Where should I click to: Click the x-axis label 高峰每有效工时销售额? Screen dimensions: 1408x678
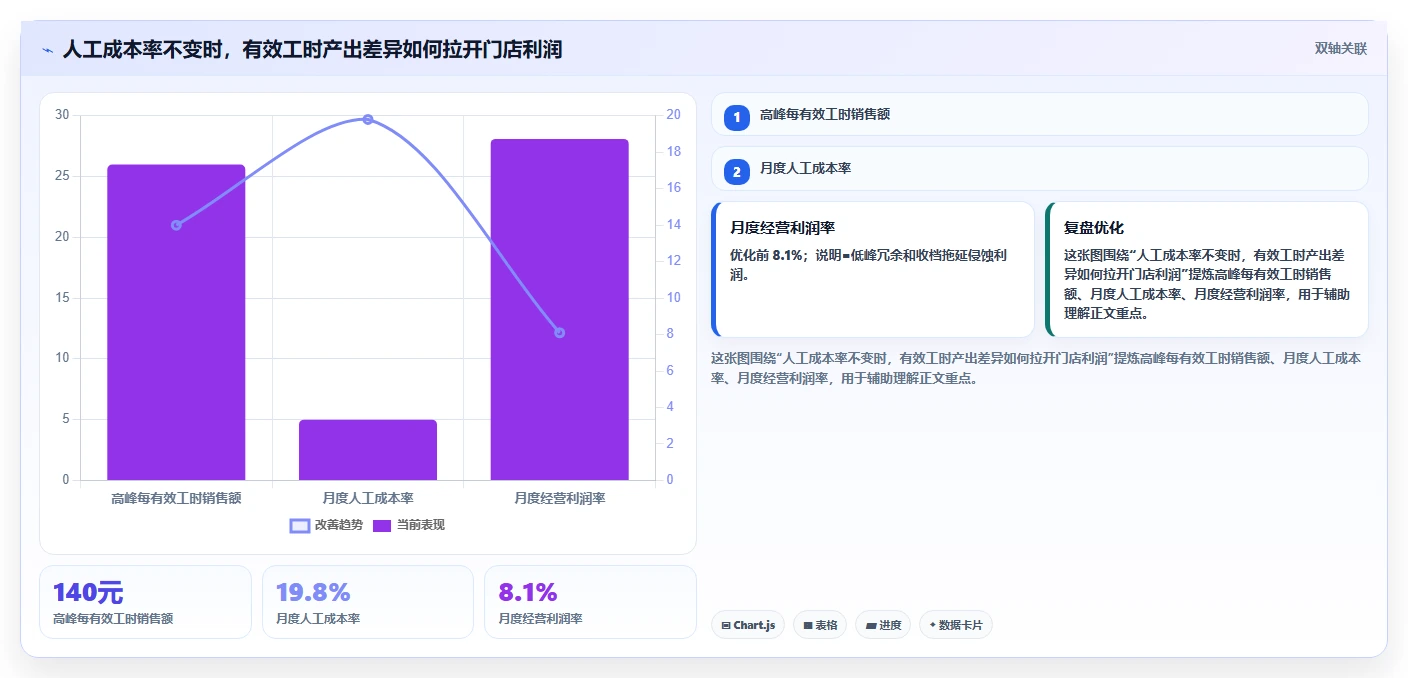pyautogui.click(x=176, y=497)
